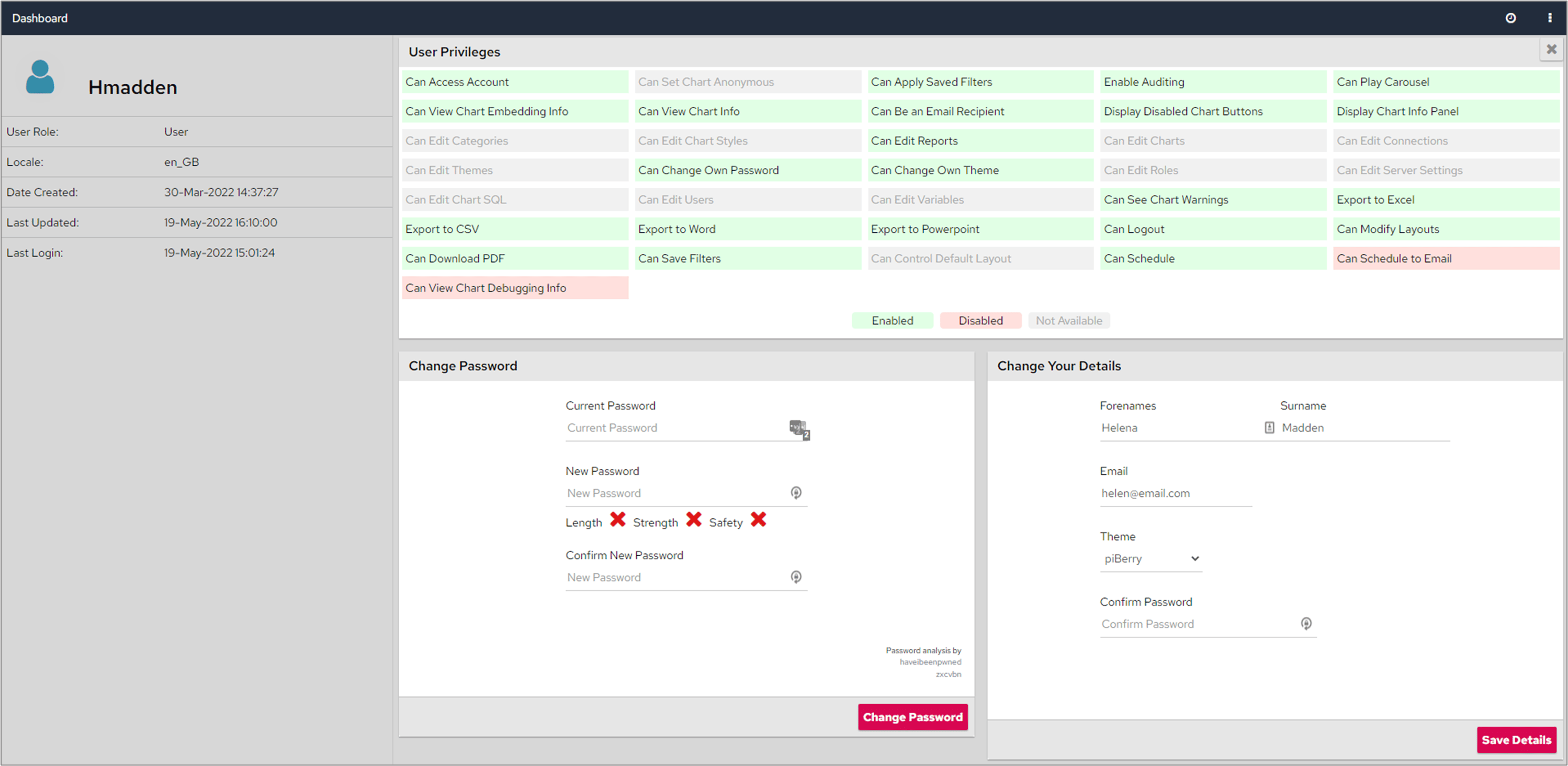Focus the New Password input field

pyautogui.click(x=686, y=493)
